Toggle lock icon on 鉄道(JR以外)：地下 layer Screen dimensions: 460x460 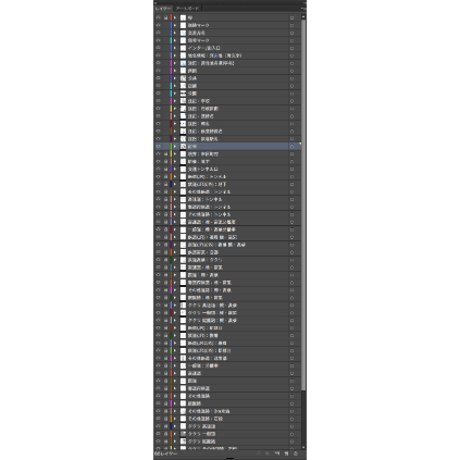pos(166,184)
